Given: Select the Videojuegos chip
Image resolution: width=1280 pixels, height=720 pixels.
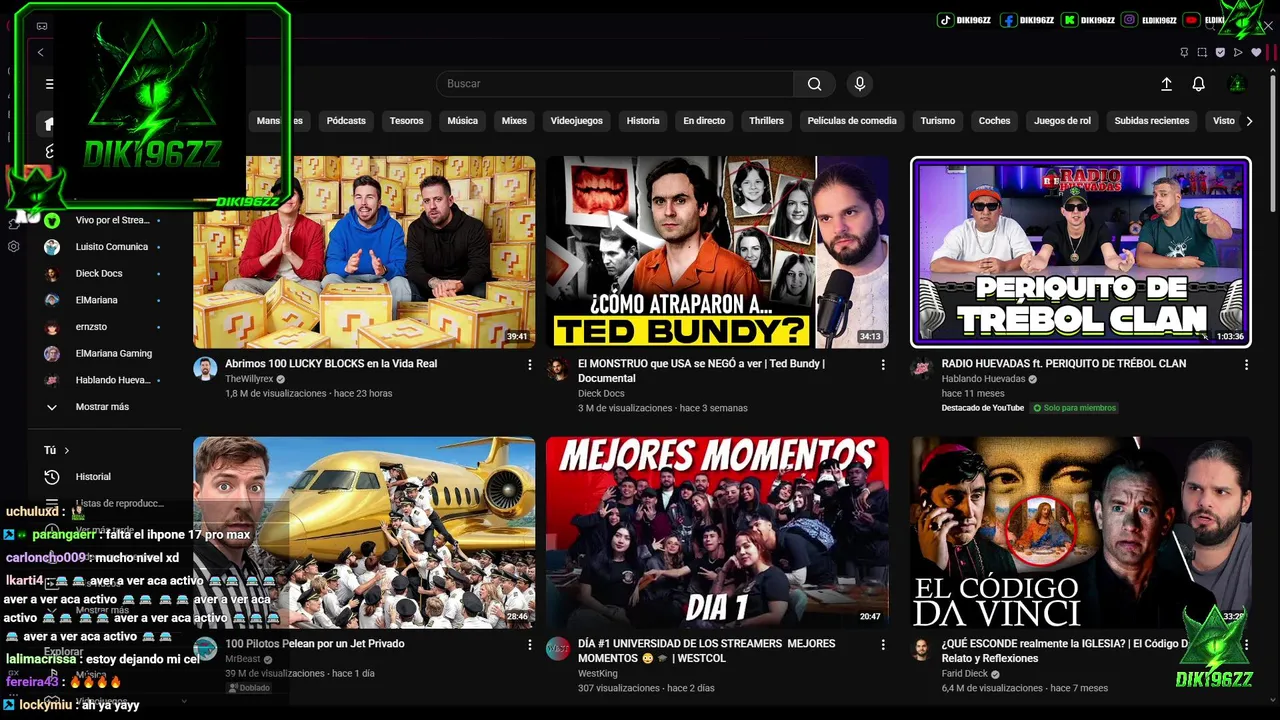Looking at the screenshot, I should coord(577,121).
